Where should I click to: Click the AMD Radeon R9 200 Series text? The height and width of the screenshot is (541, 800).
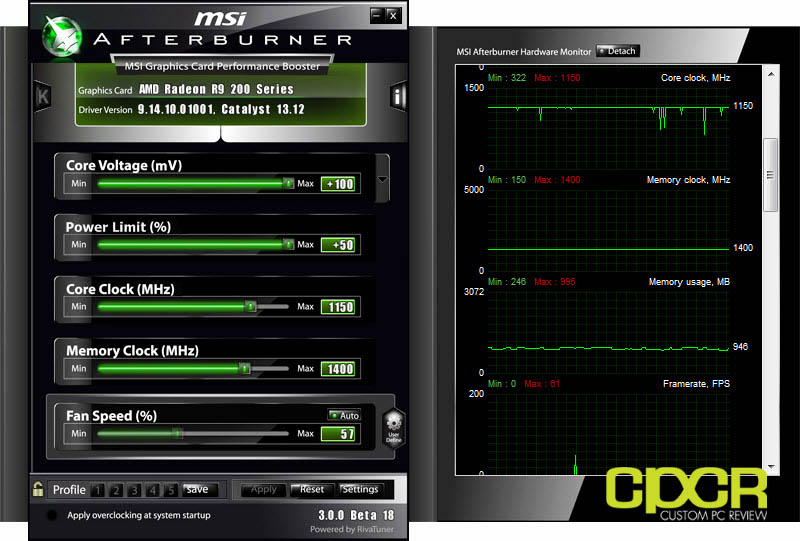point(216,89)
